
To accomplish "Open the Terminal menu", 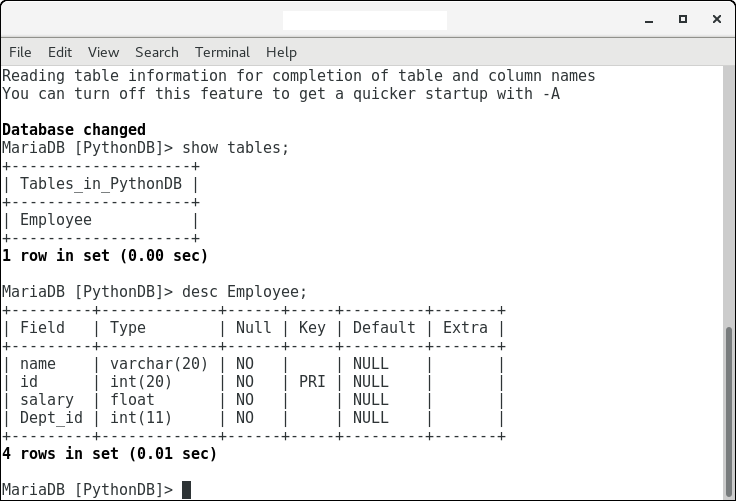I will [x=222, y=52].
